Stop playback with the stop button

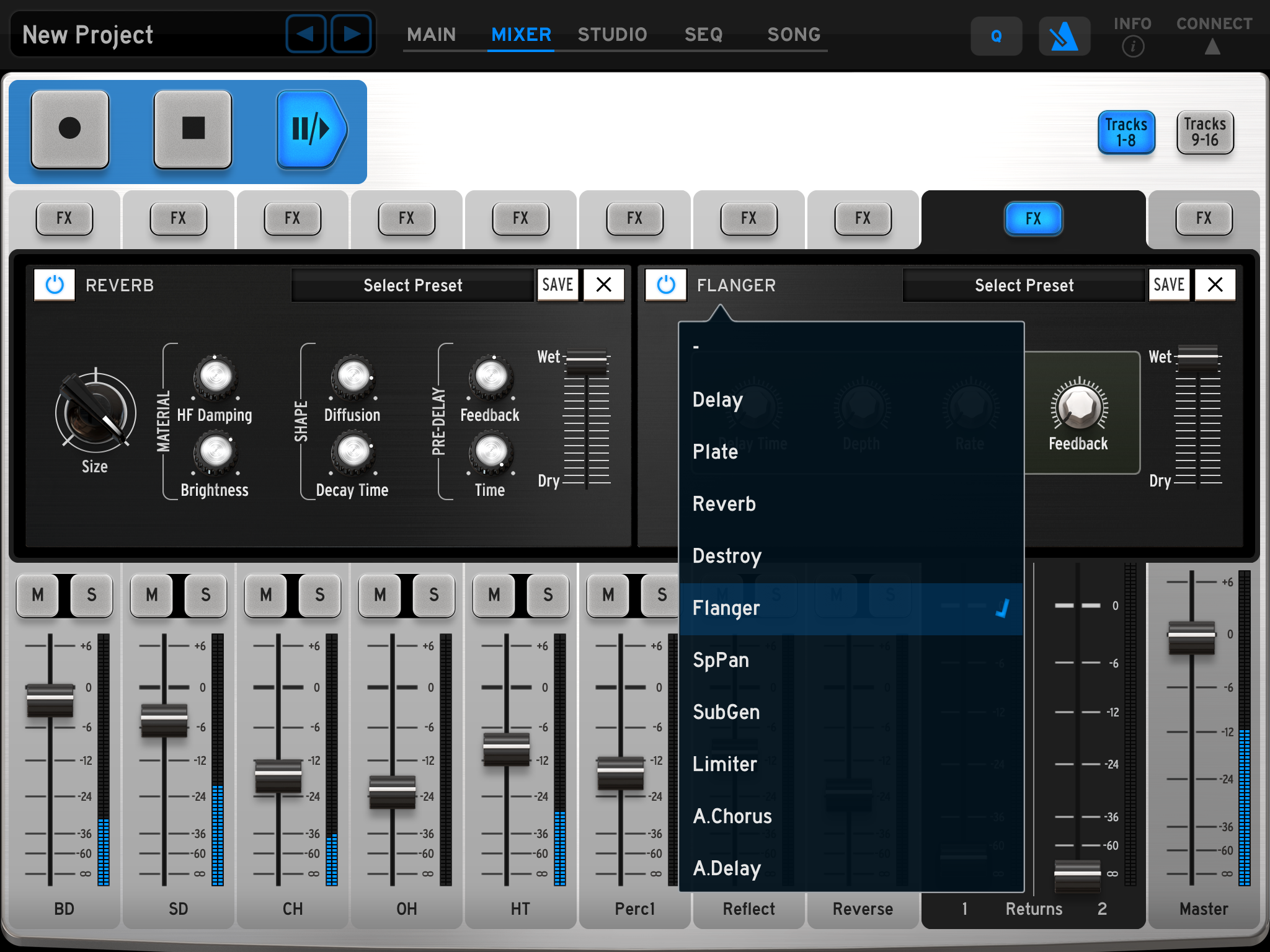193,129
